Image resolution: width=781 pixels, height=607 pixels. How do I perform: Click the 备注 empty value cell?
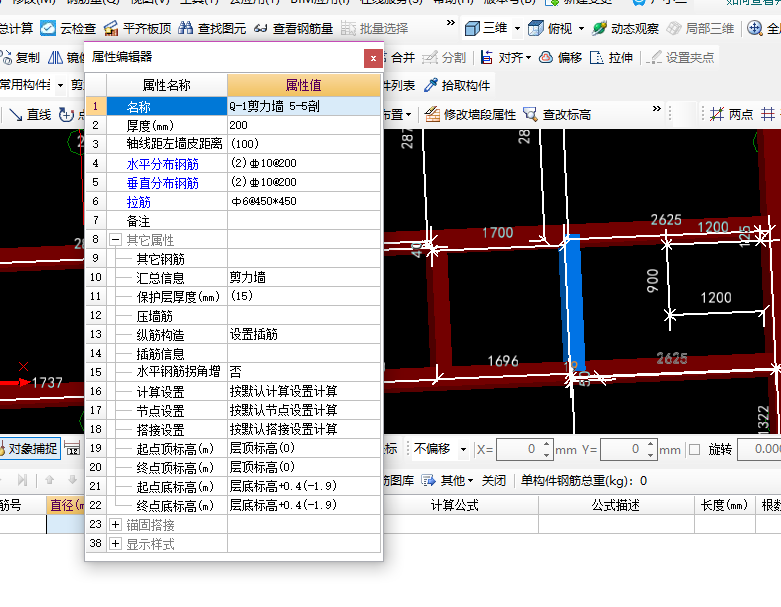tap(304, 221)
